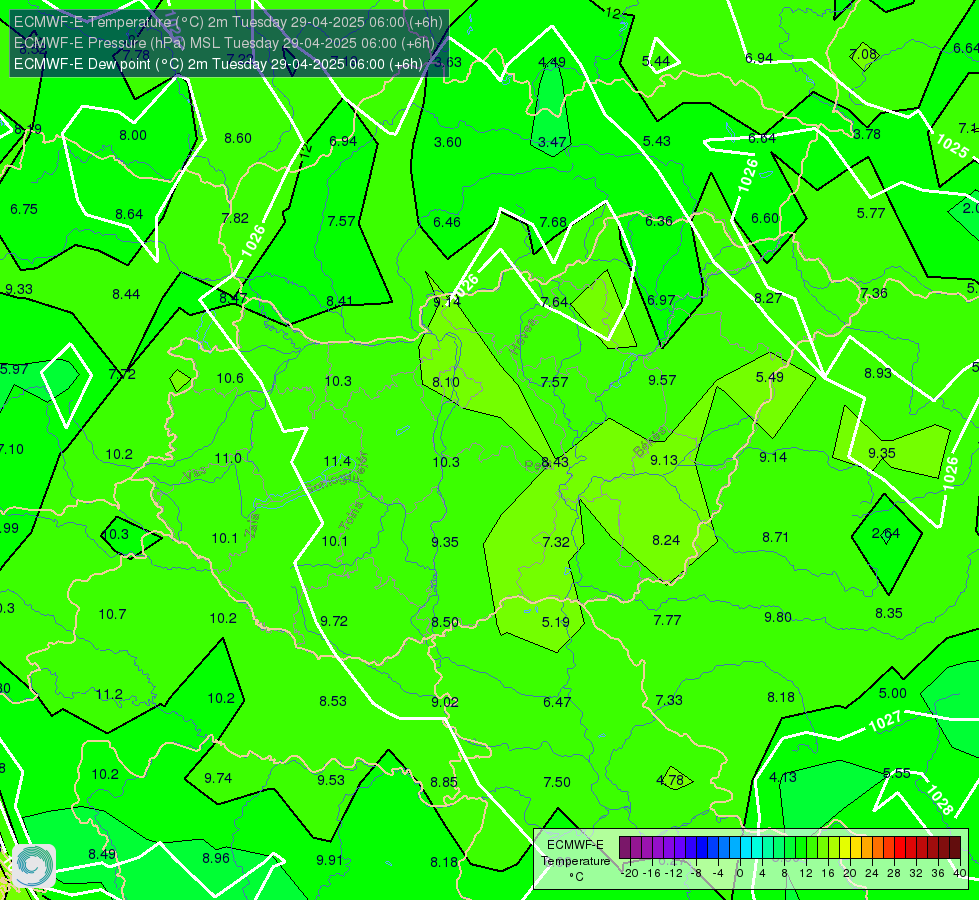Click the Békés county label
979x900 pixels.
tap(649, 442)
